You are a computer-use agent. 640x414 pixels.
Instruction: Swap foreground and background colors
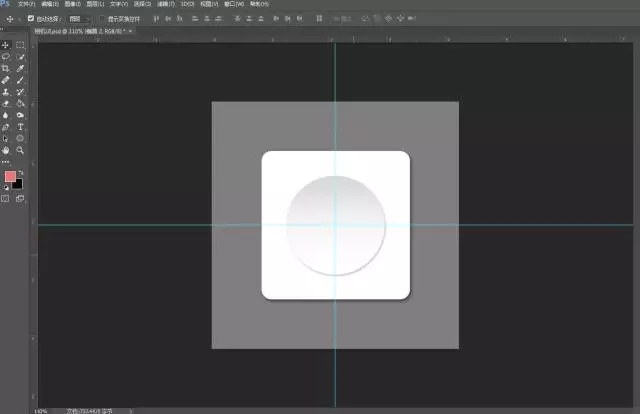coord(21,173)
